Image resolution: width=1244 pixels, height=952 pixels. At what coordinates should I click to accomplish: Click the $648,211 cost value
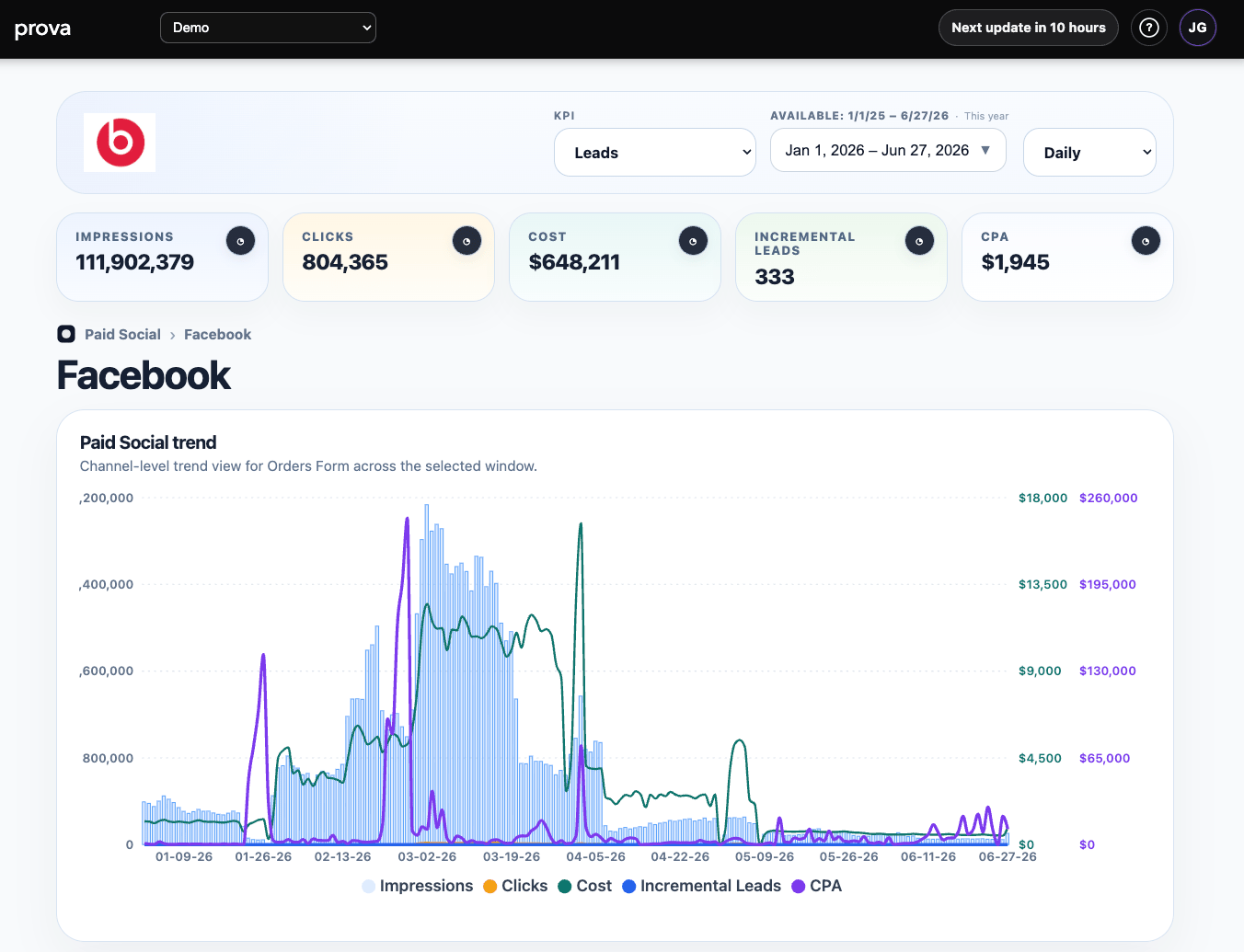pyautogui.click(x=574, y=262)
